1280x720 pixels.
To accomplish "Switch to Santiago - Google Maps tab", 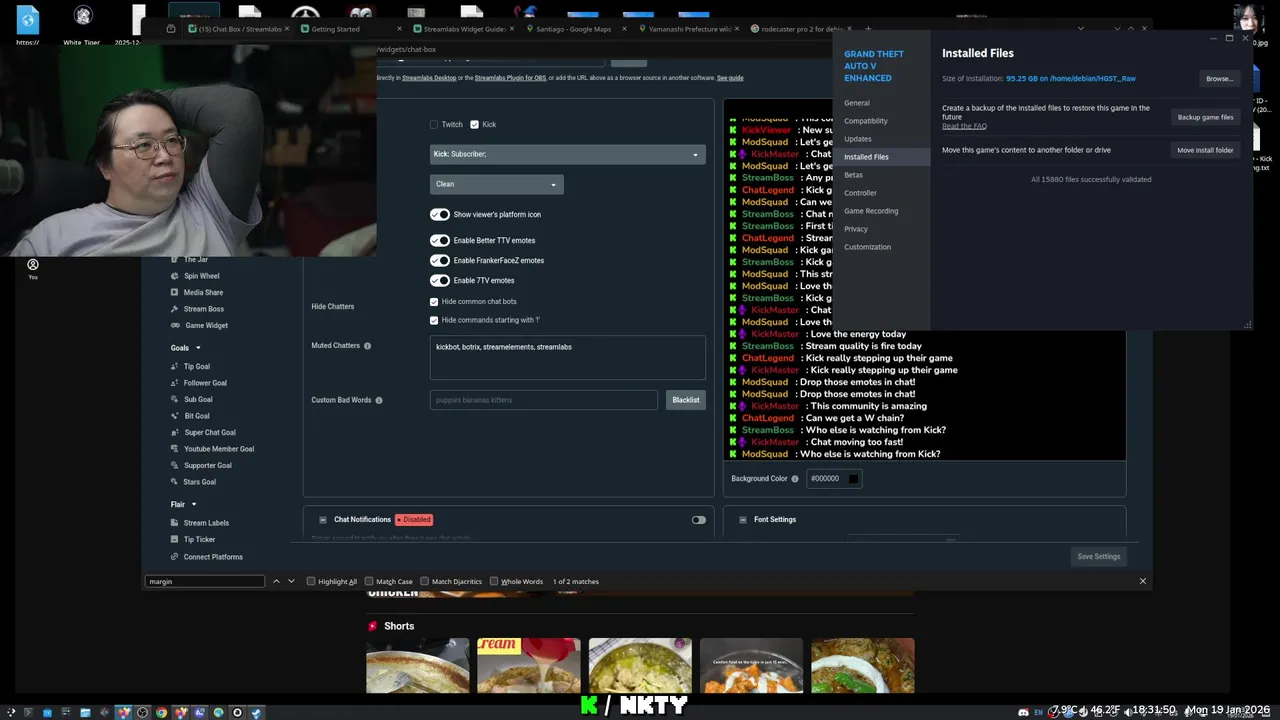I will pyautogui.click(x=574, y=29).
